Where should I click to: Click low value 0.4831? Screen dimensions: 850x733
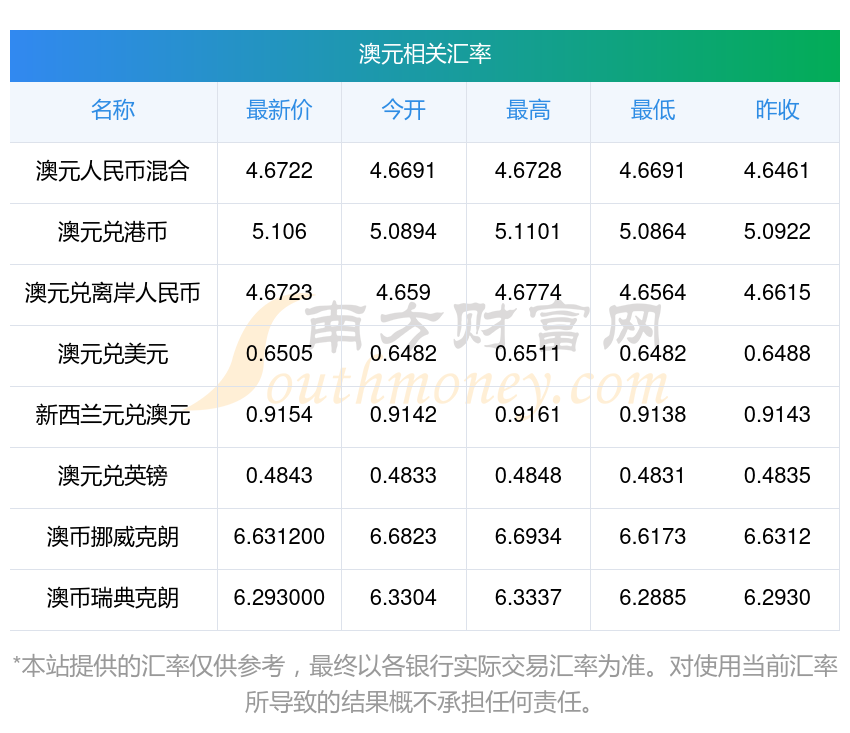point(652,476)
